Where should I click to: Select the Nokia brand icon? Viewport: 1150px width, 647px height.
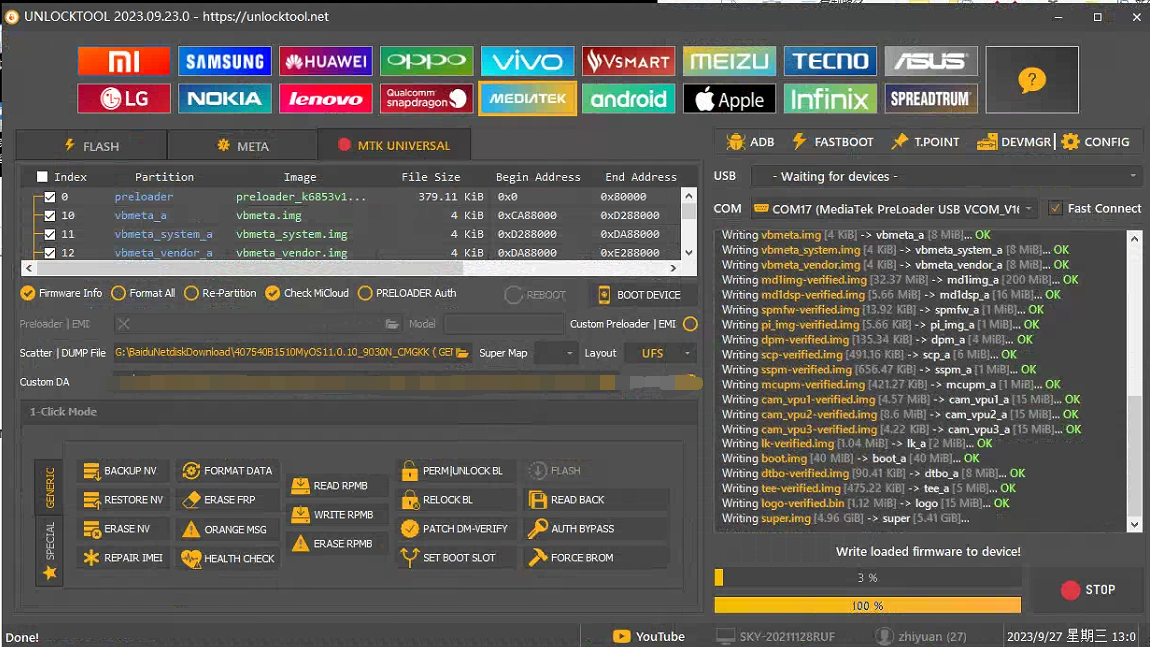[x=224, y=98]
